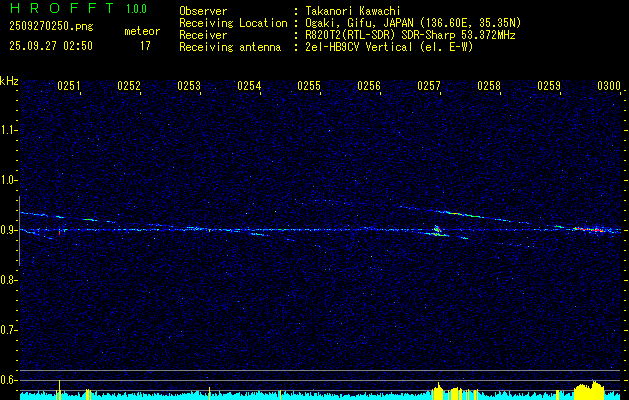
Task: Click the yellow power peak below 0300
Action: tap(589, 390)
